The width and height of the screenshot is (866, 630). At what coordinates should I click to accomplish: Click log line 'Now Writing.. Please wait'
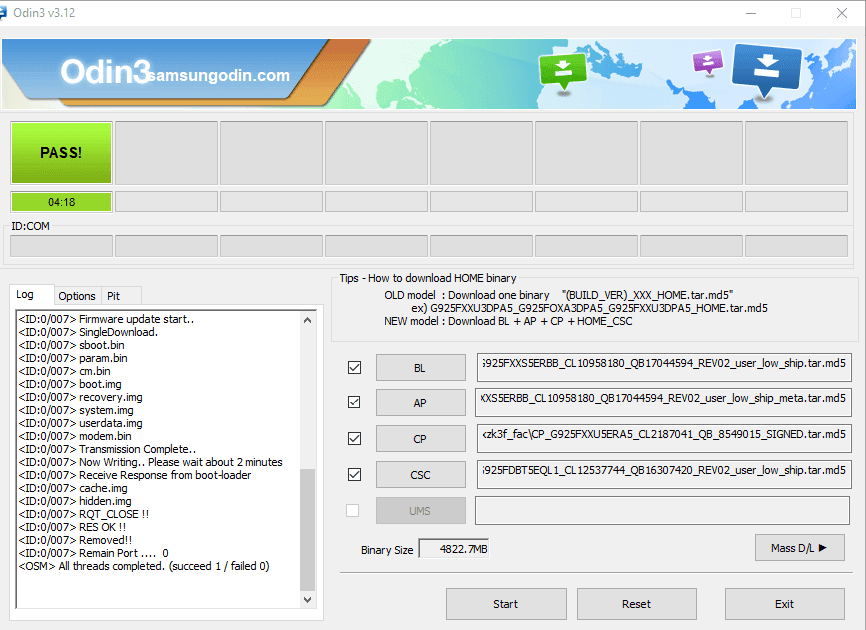point(150,462)
